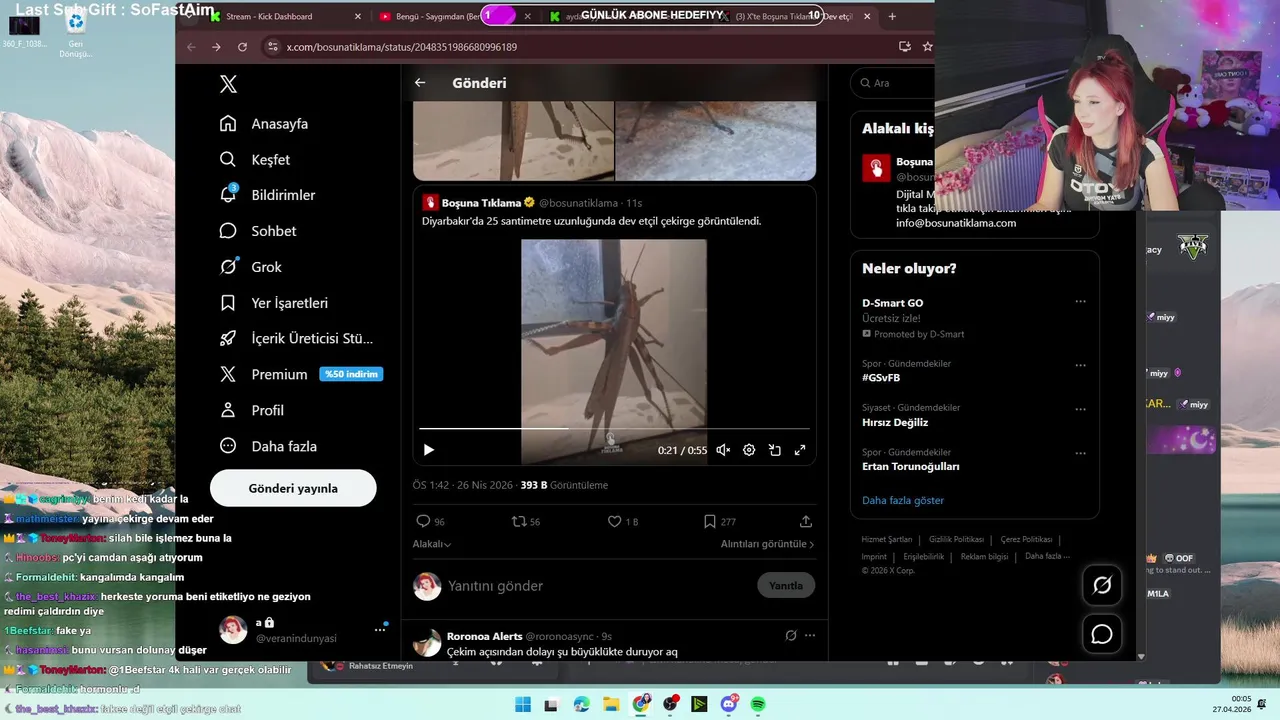Open Discord from taskbar
The width and height of the screenshot is (1280, 720).
pyautogui.click(x=729, y=704)
